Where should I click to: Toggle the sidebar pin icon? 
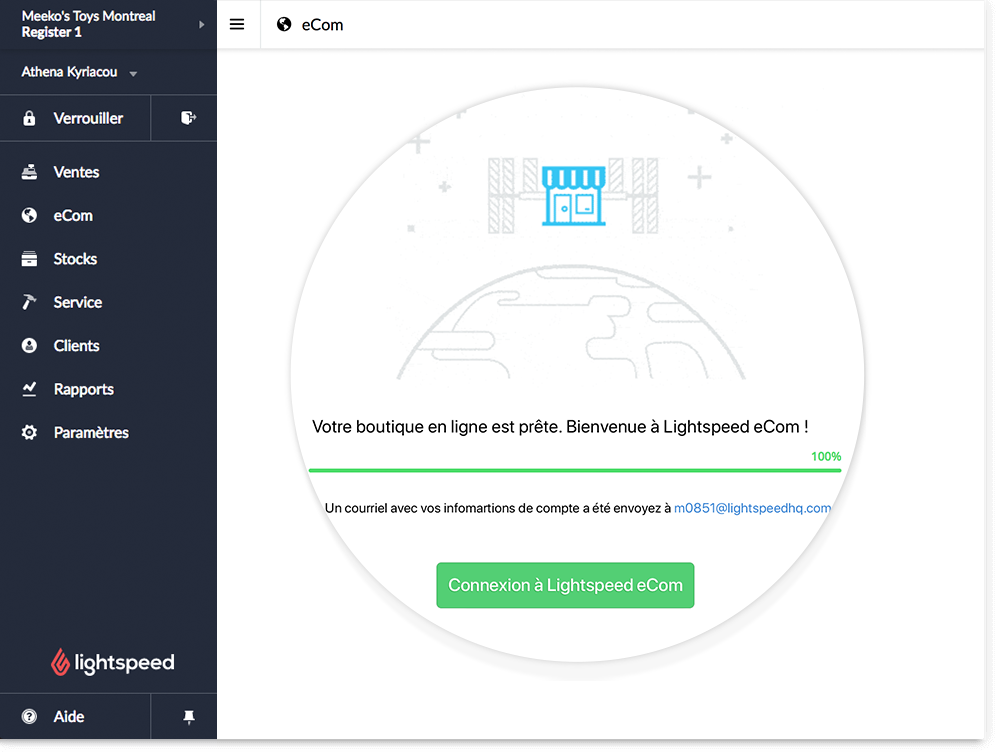tap(189, 717)
